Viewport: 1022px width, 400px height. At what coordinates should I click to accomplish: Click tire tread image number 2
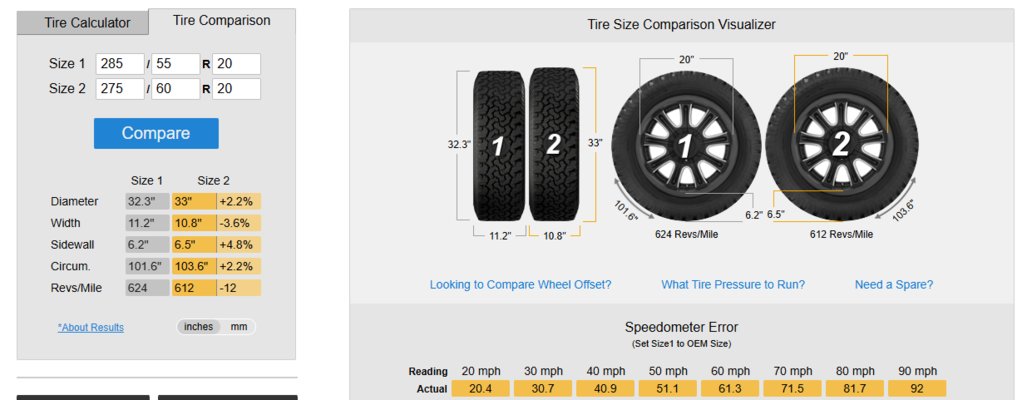pyautogui.click(x=553, y=145)
